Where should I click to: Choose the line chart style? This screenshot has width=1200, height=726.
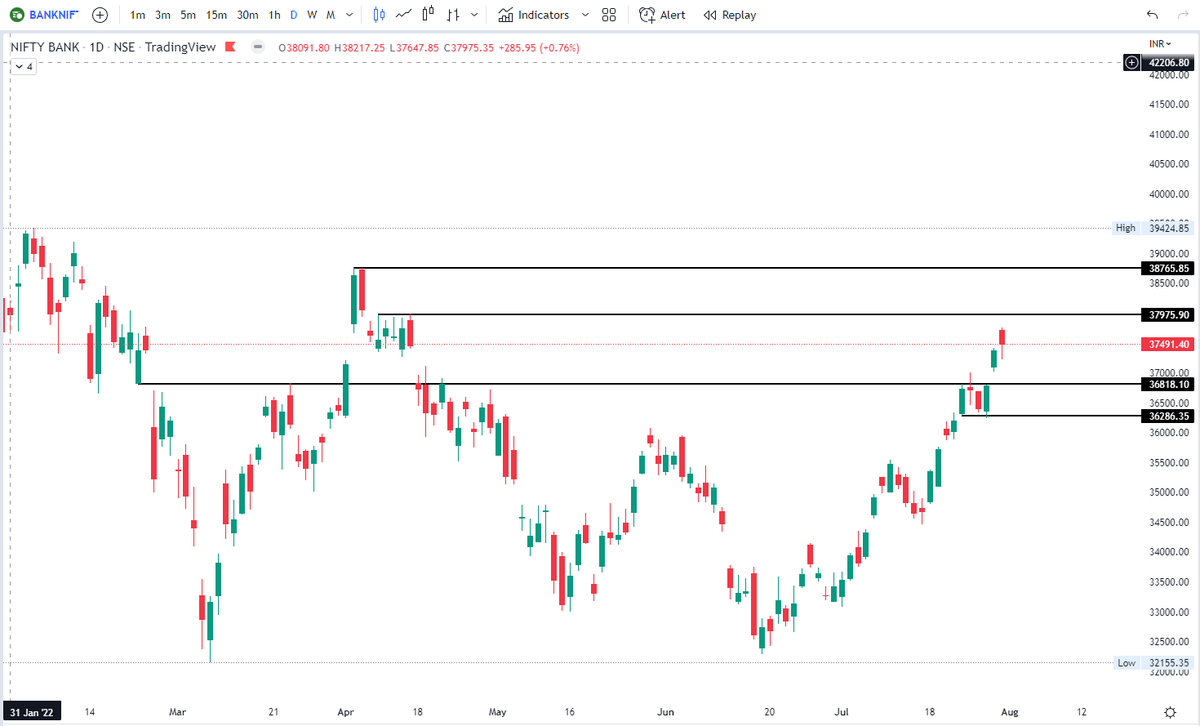pyautogui.click(x=404, y=15)
